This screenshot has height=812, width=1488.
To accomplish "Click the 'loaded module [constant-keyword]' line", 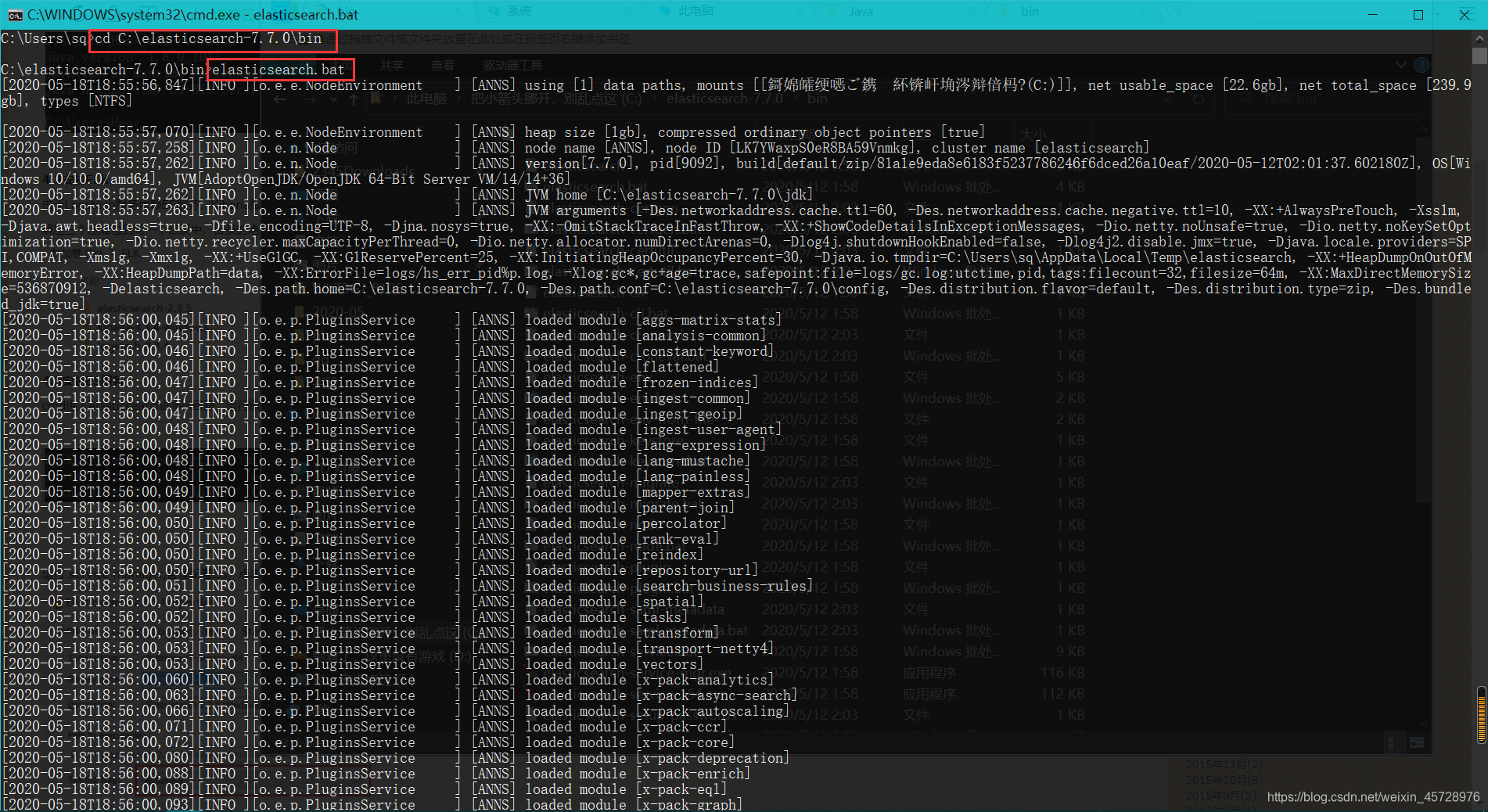I will [649, 351].
